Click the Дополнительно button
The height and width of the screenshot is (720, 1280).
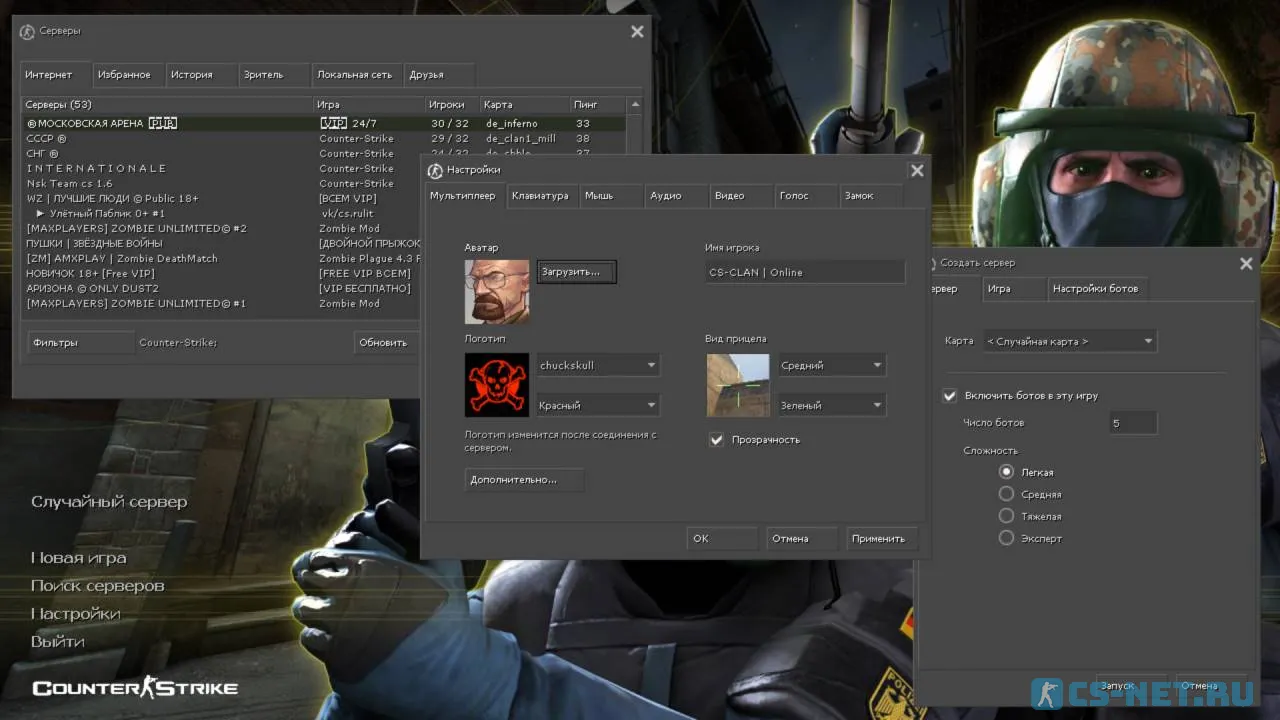(x=524, y=480)
